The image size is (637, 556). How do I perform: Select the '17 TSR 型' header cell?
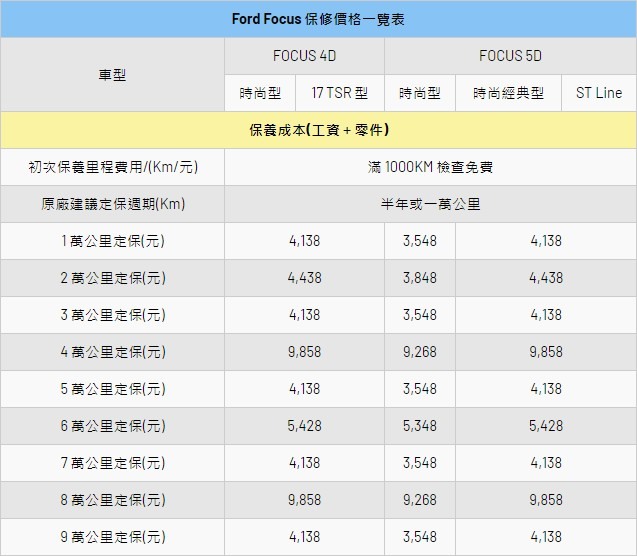[x=340, y=93]
